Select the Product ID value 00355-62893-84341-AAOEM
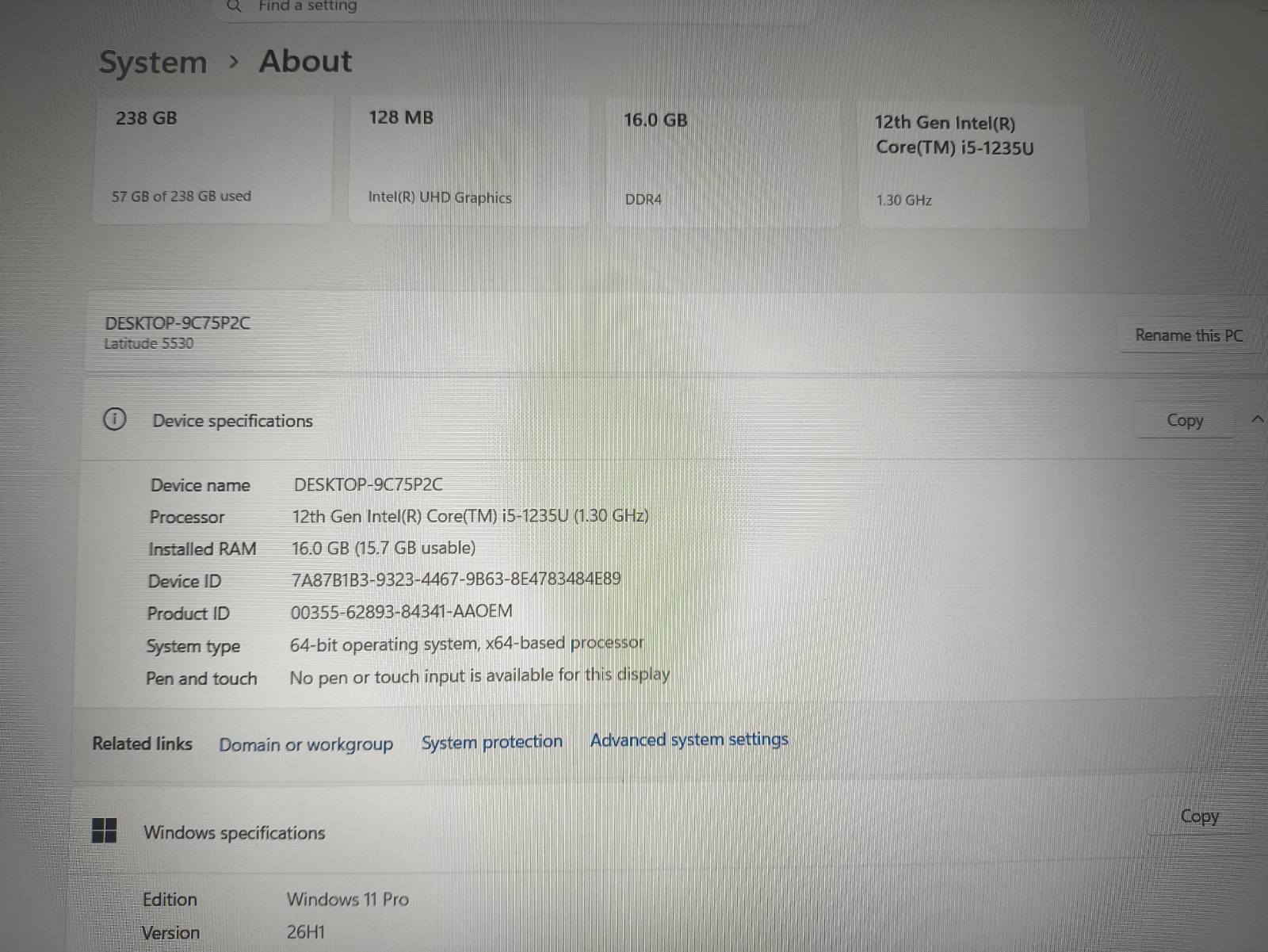The height and width of the screenshot is (952, 1268). (x=401, y=611)
